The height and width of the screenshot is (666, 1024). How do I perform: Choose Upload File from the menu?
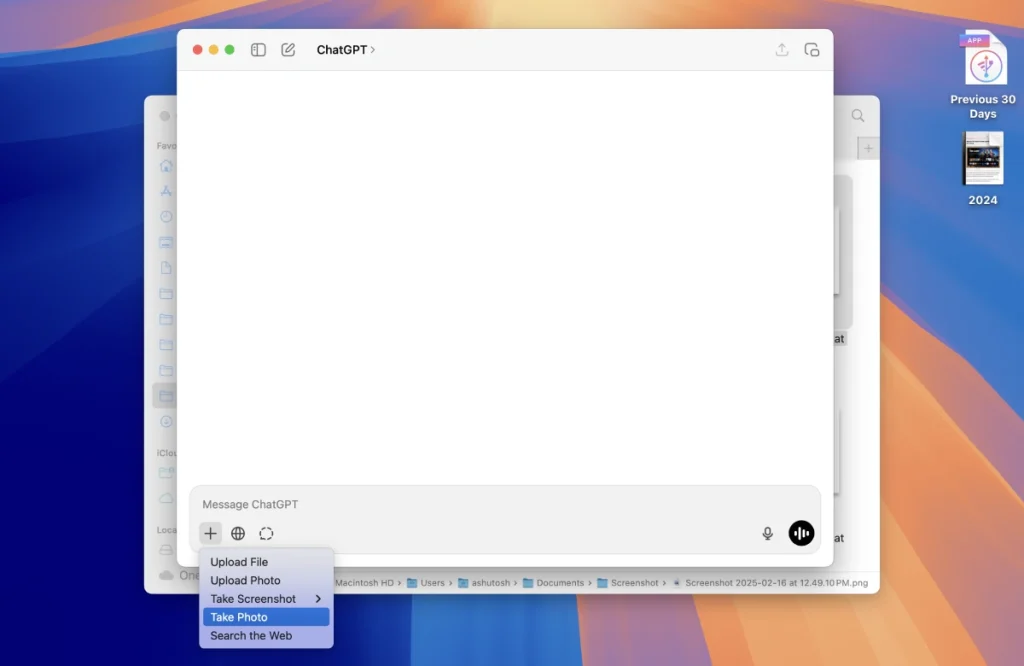[x=266, y=562]
